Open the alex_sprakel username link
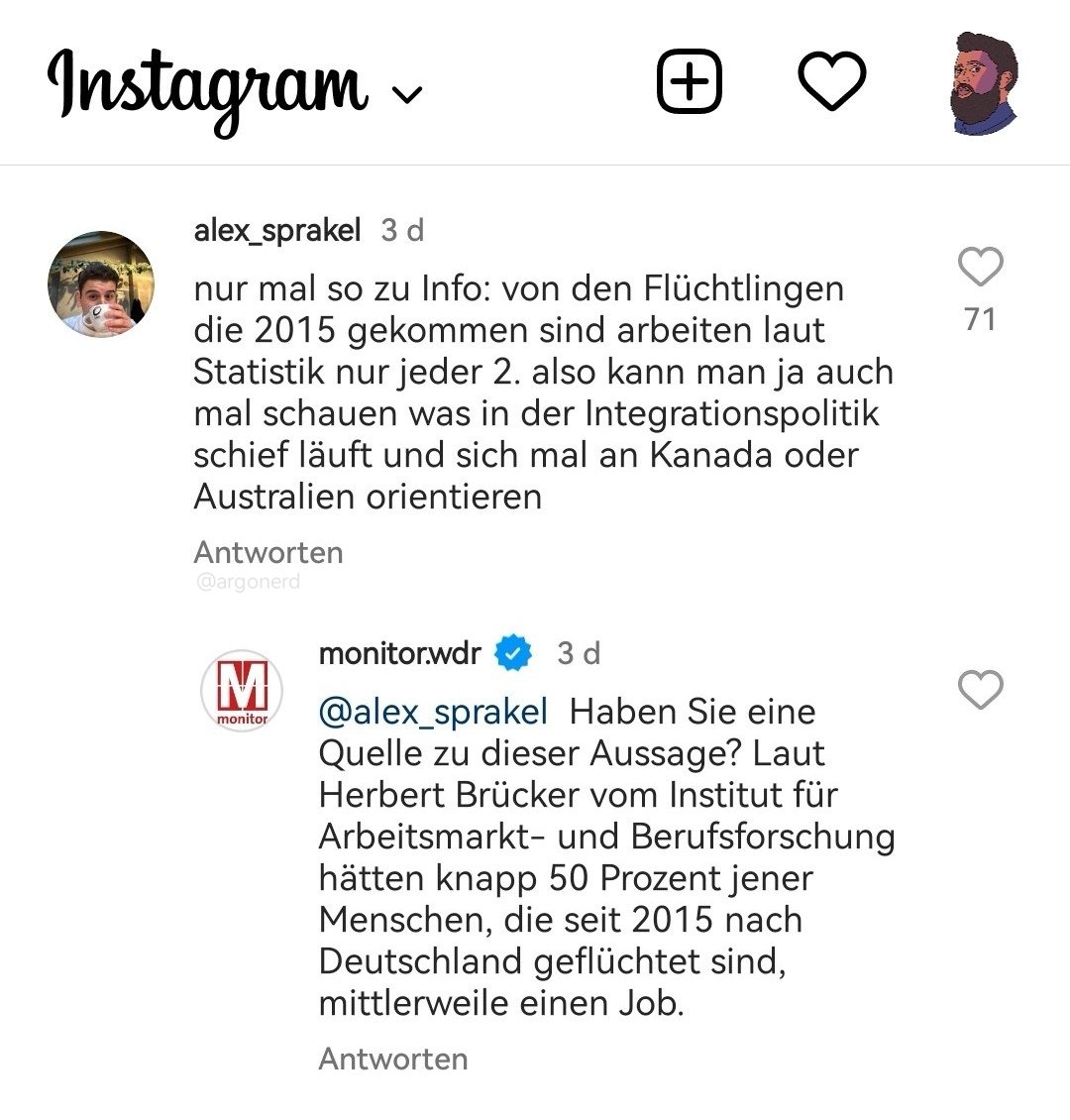This screenshot has height=1120, width=1070. (x=277, y=230)
